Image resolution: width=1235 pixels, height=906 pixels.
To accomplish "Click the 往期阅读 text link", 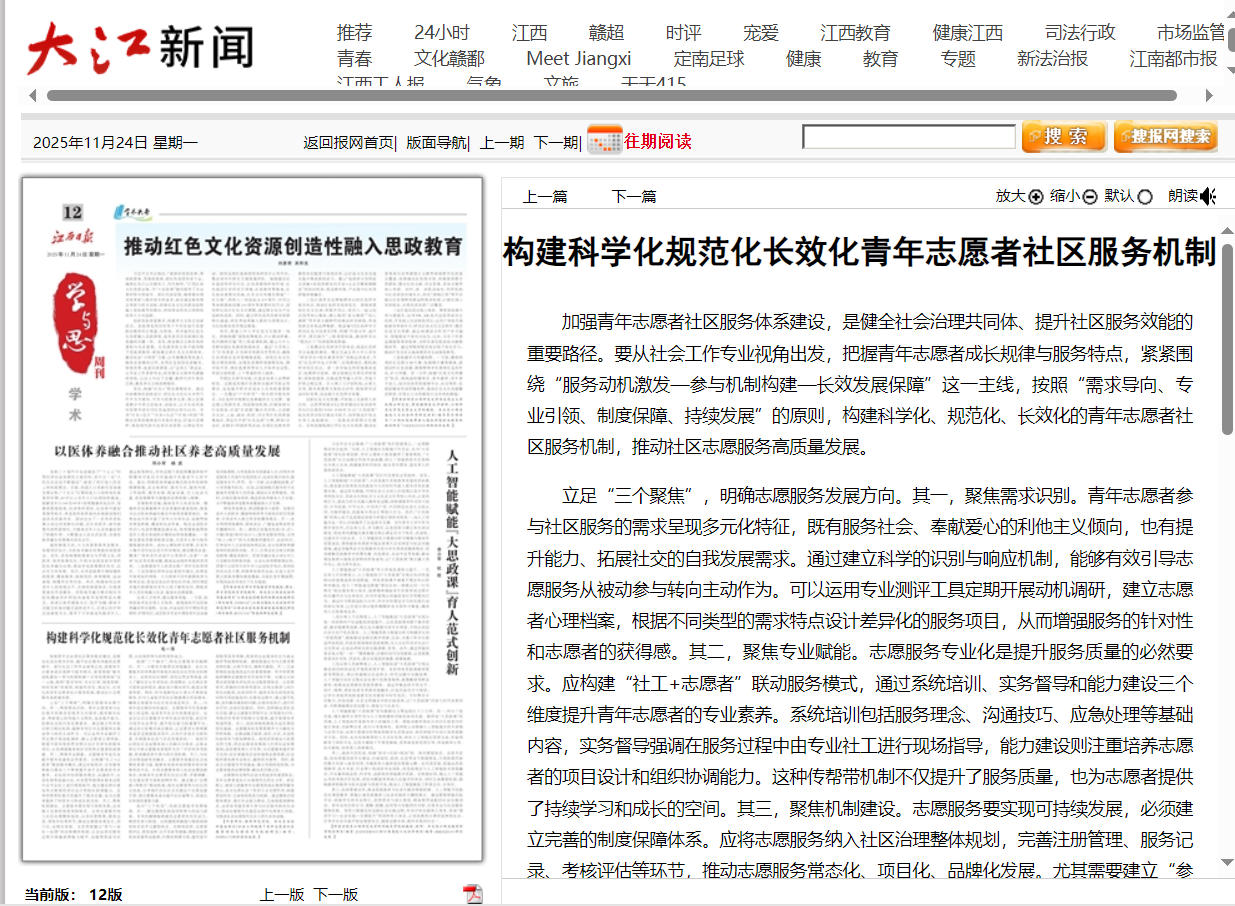I will [x=658, y=141].
